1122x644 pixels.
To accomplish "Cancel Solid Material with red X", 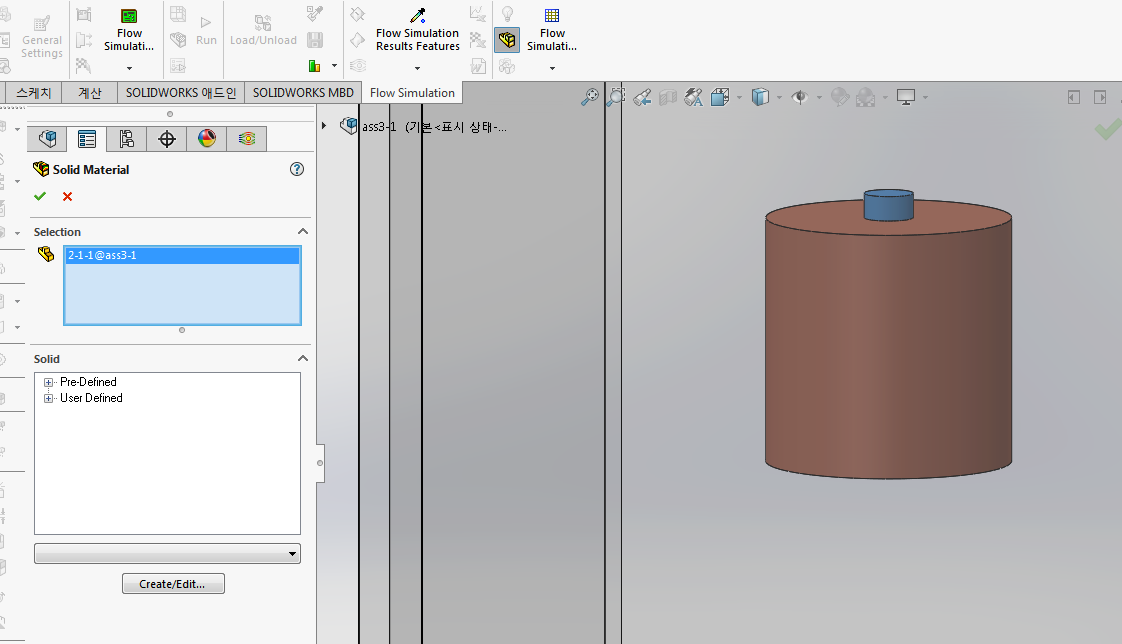I will [67, 196].
